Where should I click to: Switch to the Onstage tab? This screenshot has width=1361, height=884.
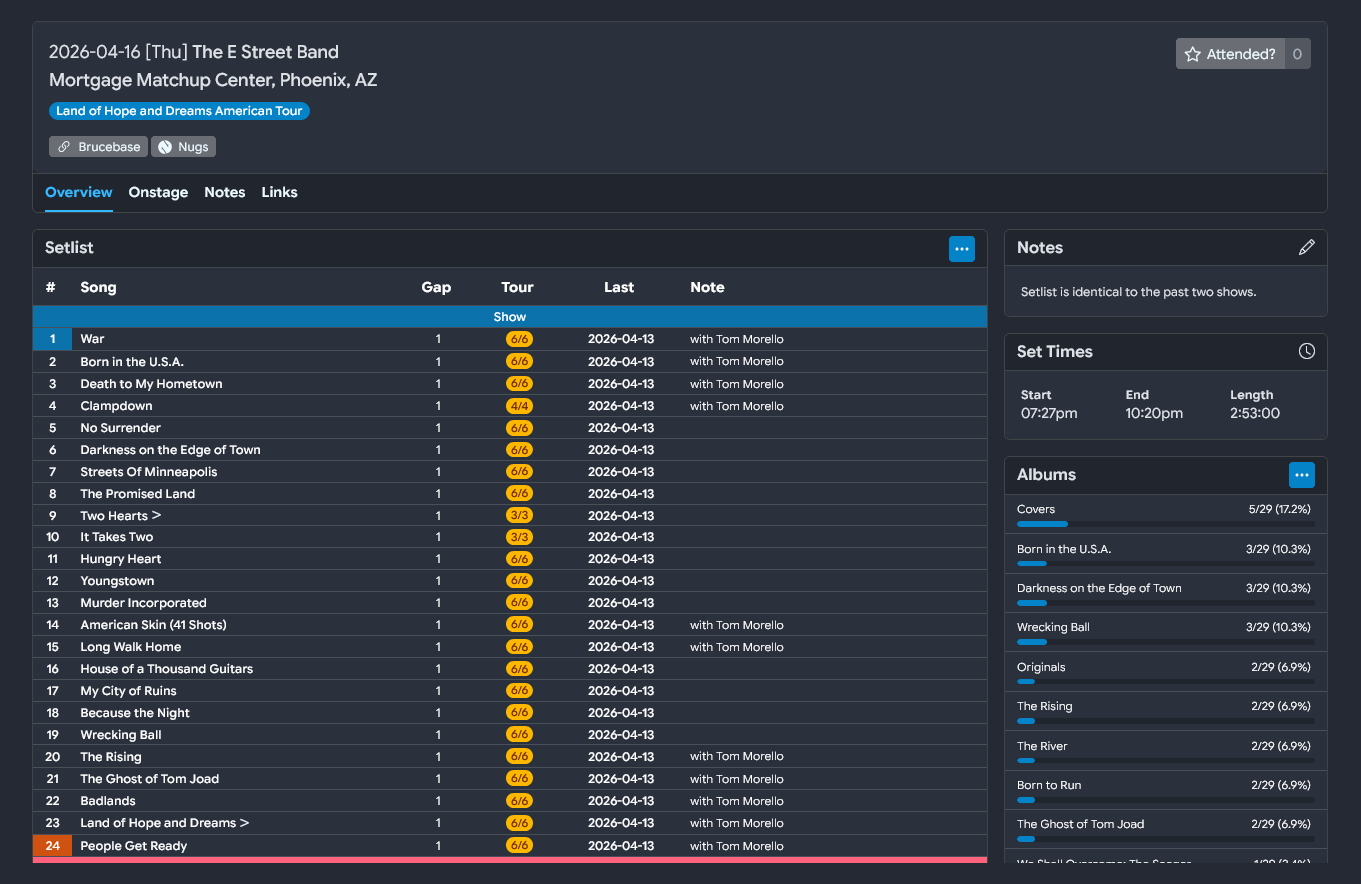[158, 192]
